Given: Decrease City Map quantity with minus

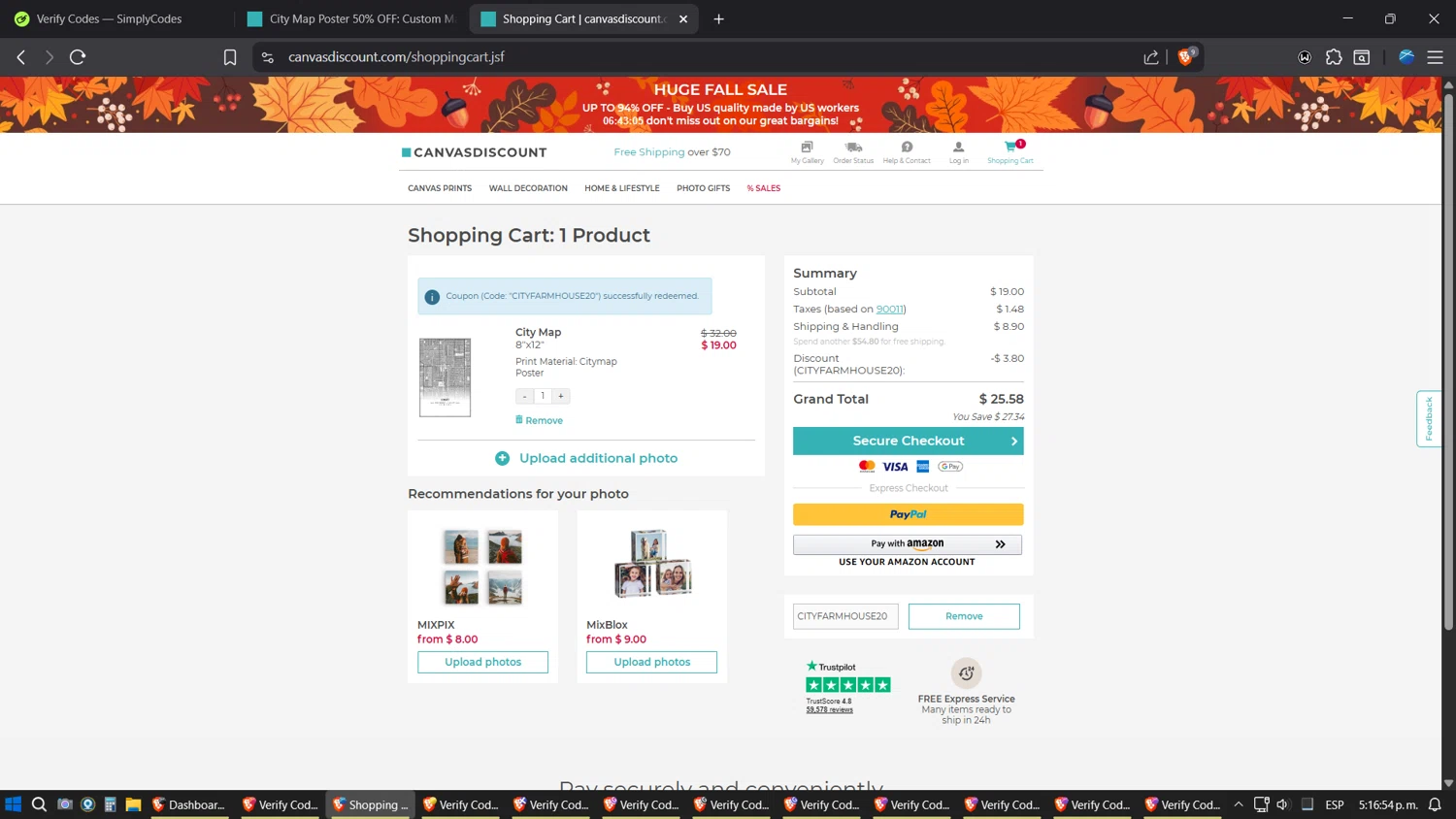Looking at the screenshot, I should pos(525,396).
